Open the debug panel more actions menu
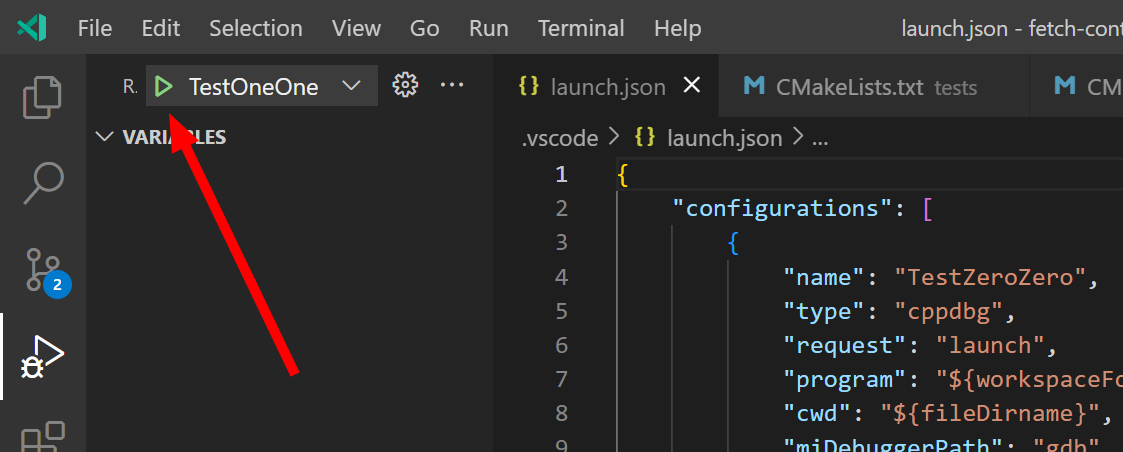This screenshot has height=452, width=1123. click(x=452, y=85)
